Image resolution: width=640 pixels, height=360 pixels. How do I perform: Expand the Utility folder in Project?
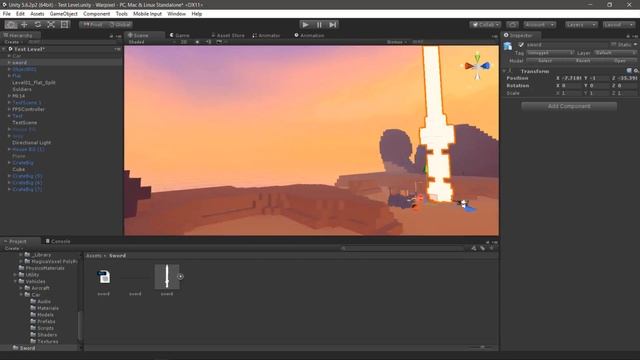pyautogui.click(x=15, y=275)
